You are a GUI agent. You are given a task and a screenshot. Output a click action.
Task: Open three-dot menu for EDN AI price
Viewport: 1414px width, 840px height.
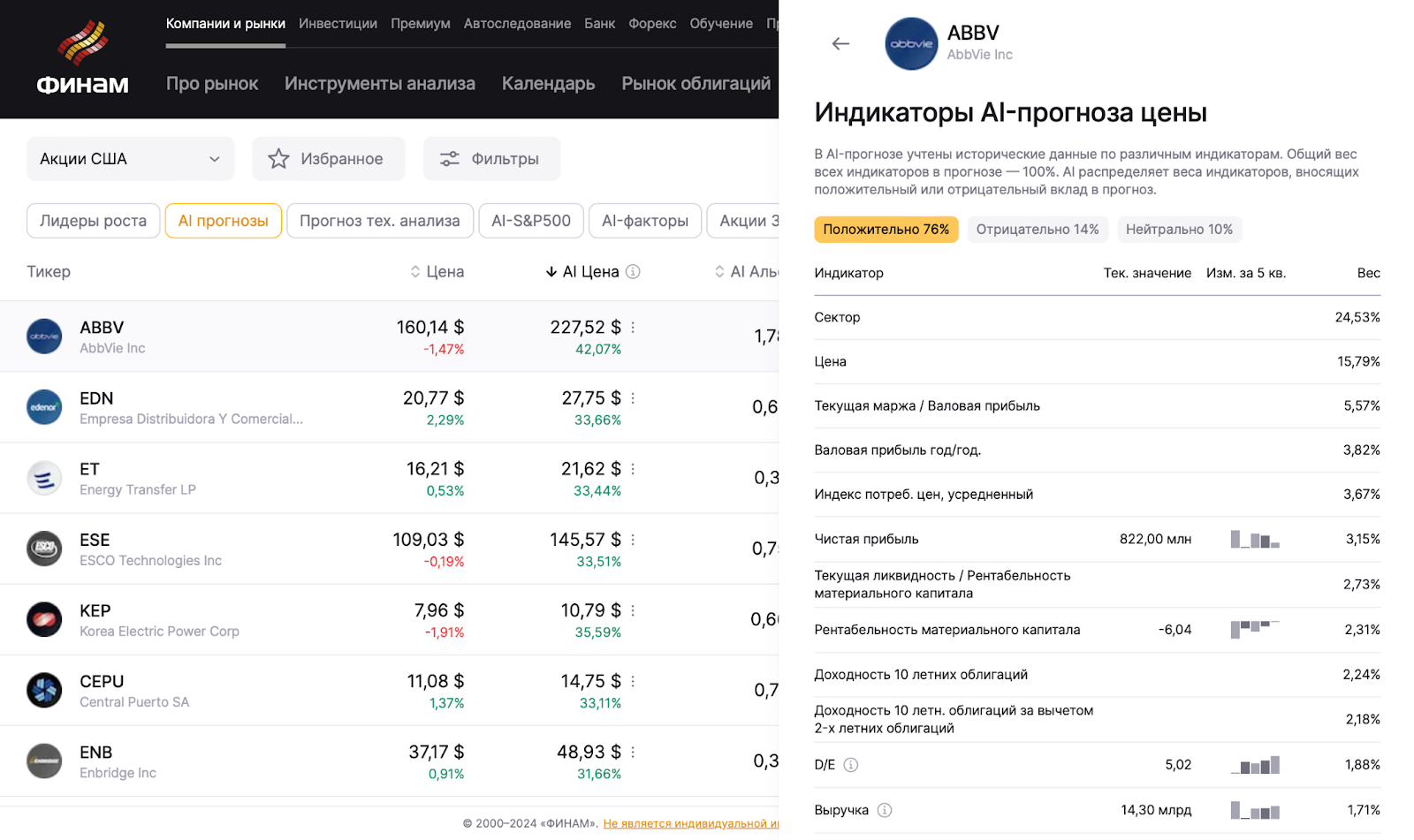(633, 398)
